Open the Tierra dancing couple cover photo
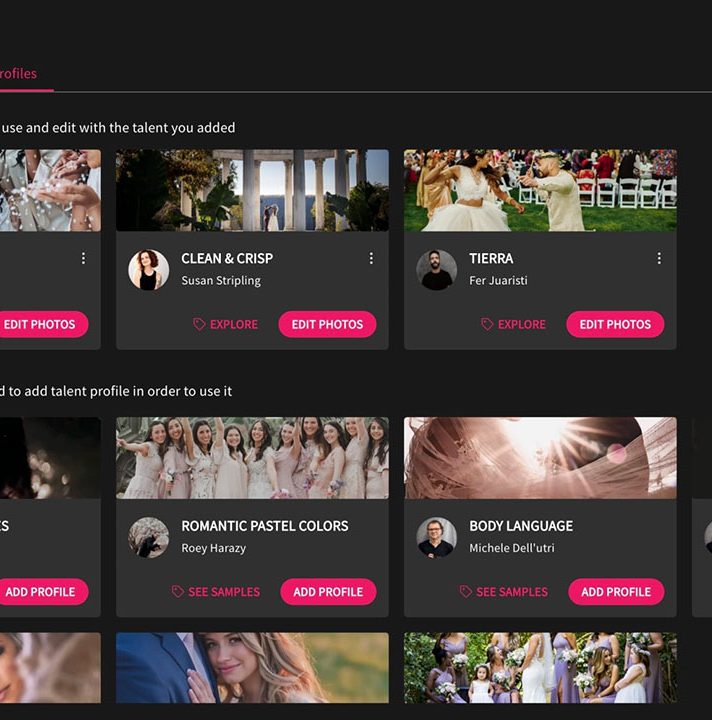The image size is (712, 720). [x=540, y=190]
